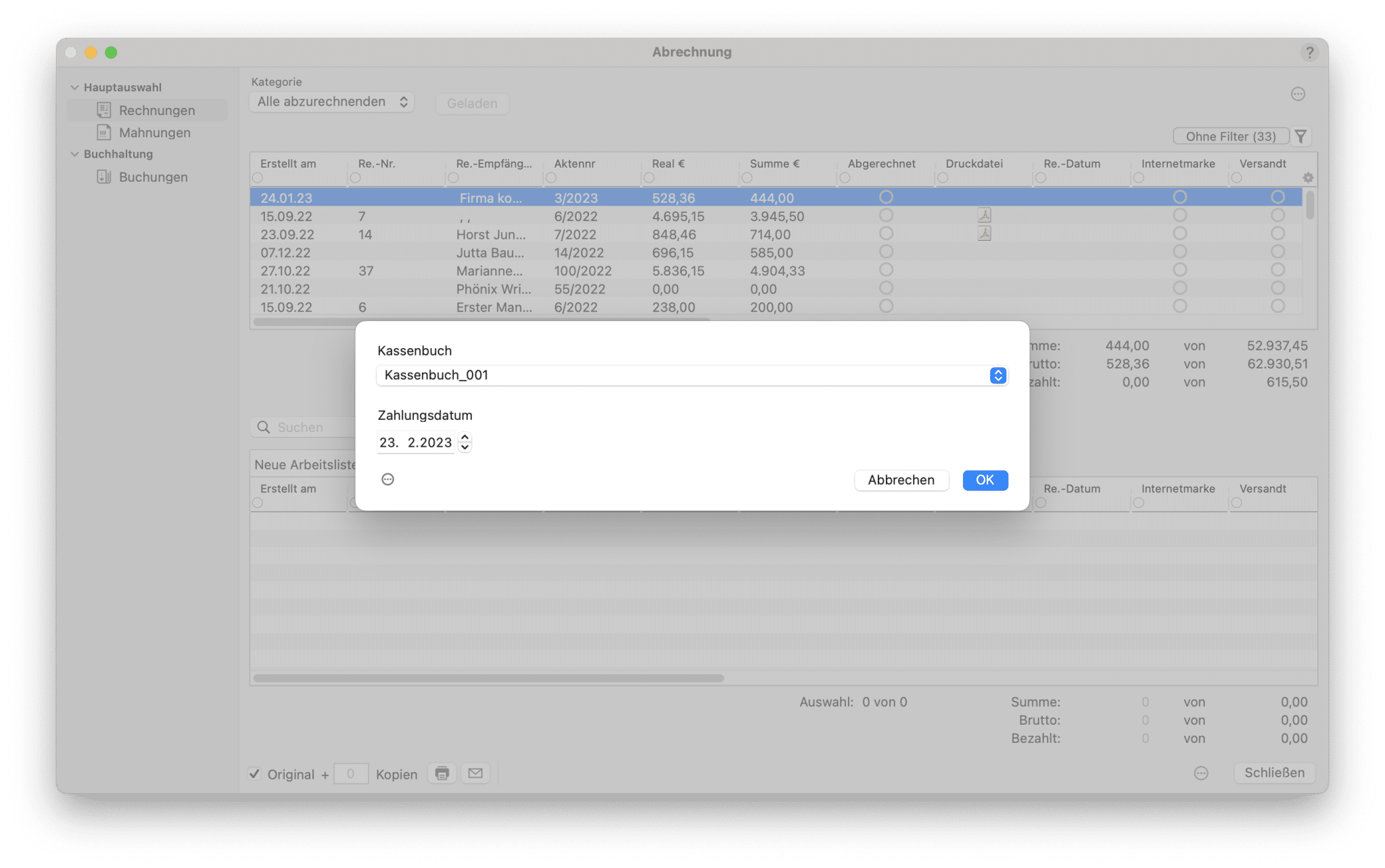This screenshot has height=868, width=1385.
Task: Toggle the Original checkbox
Action: [254, 774]
